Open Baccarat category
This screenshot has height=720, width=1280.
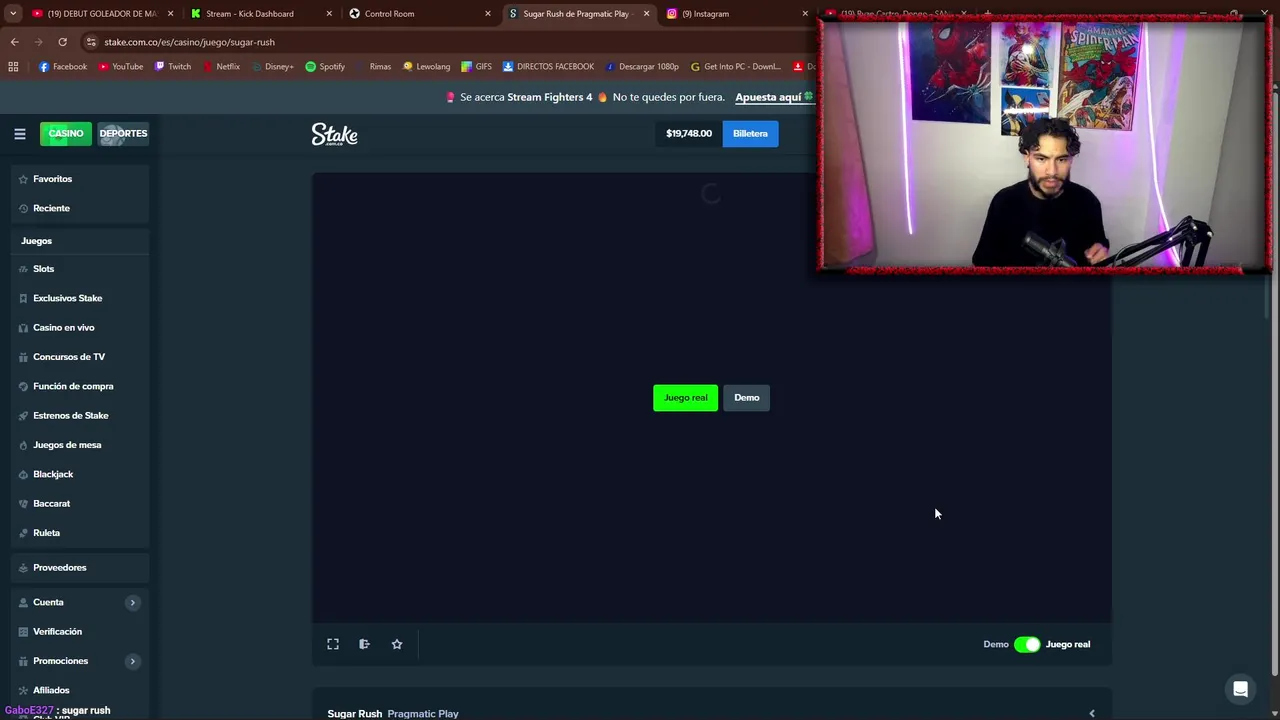pyautogui.click(x=80, y=503)
